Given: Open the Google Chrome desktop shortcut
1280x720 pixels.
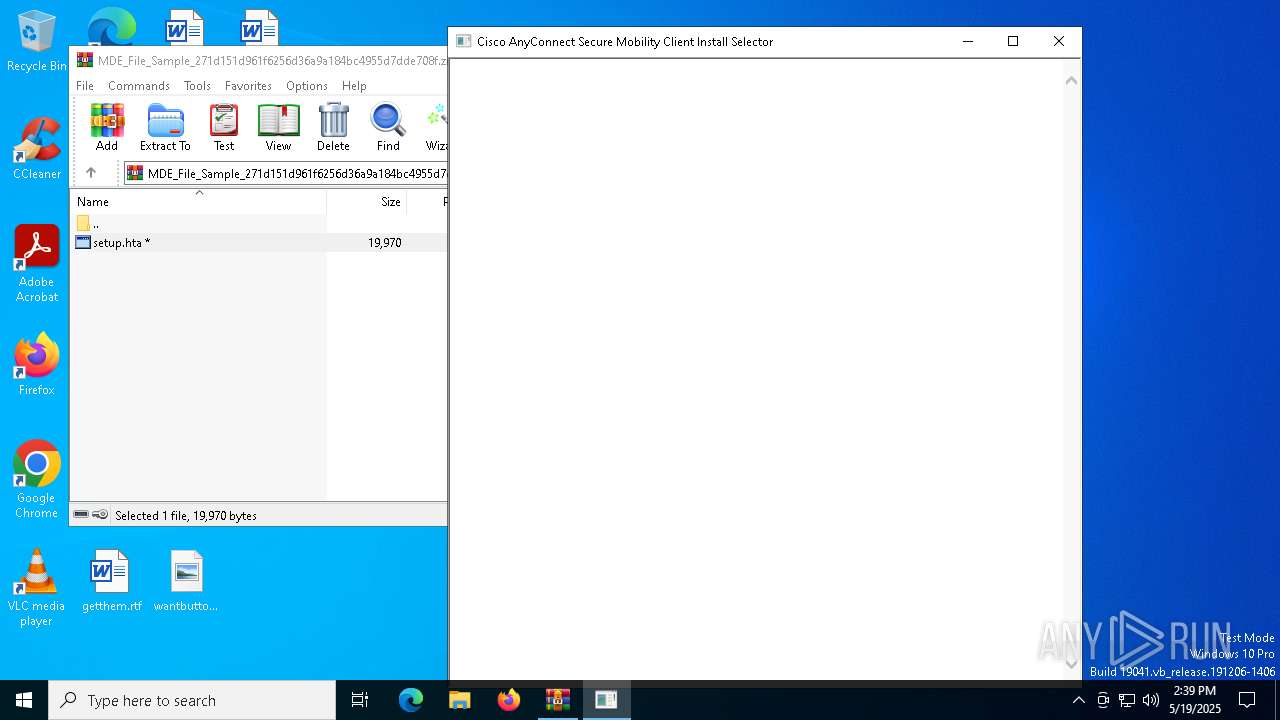Looking at the screenshot, I should click(x=37, y=480).
